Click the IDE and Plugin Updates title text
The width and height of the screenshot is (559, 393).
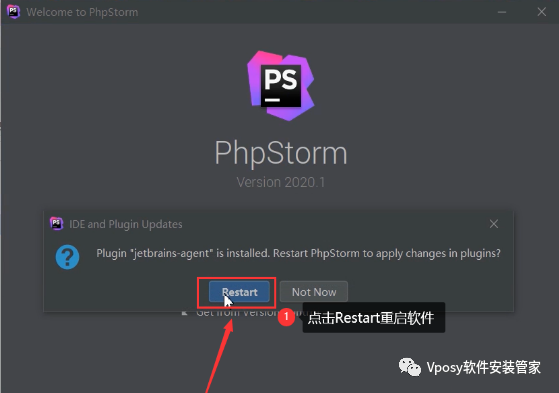(125, 224)
